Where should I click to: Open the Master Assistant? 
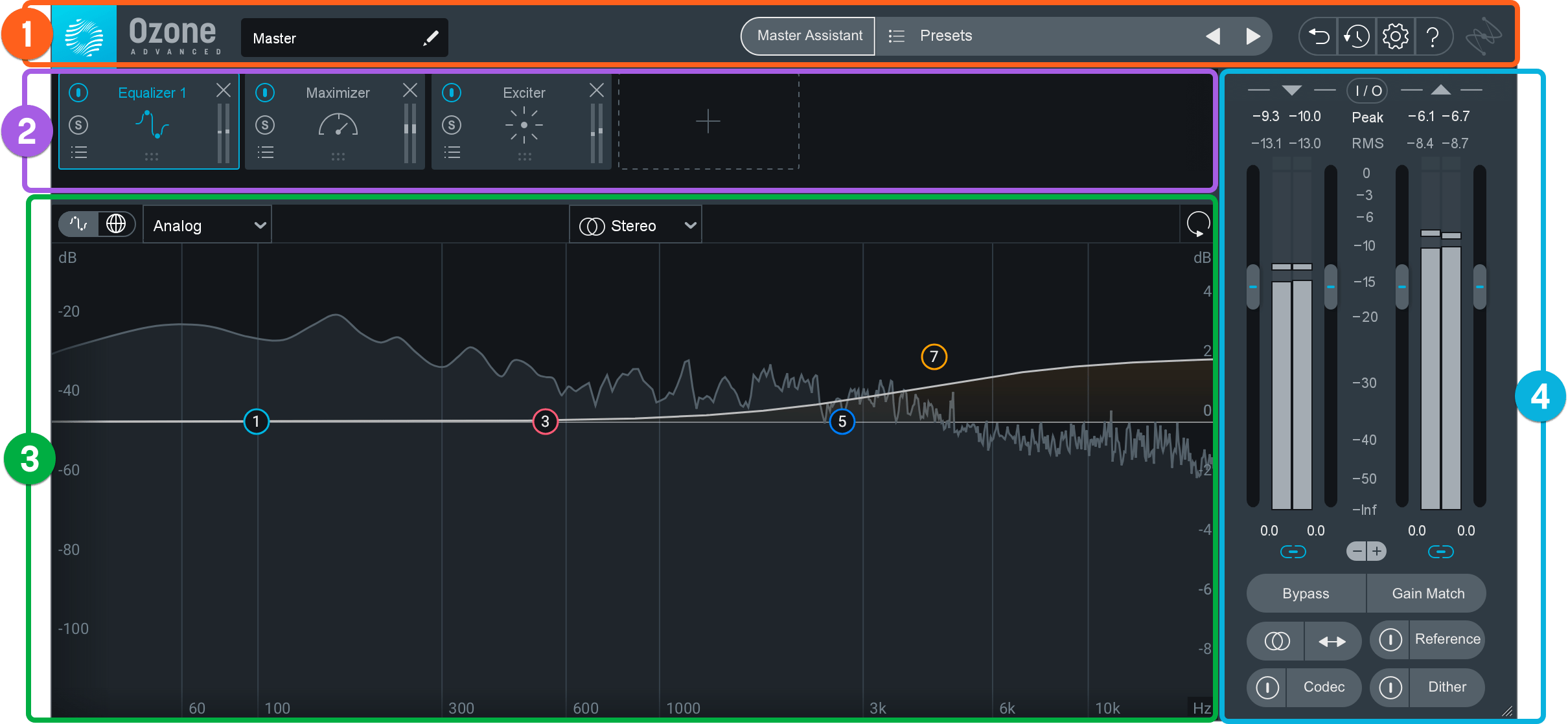[809, 36]
